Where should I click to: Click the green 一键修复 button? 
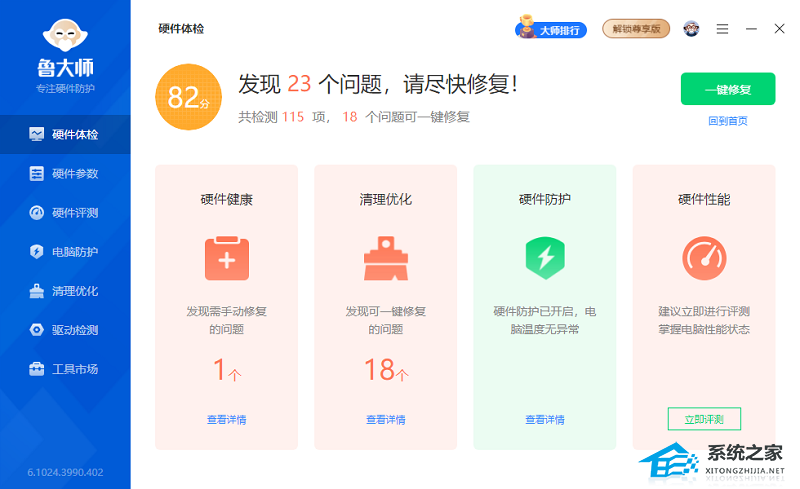click(728, 89)
